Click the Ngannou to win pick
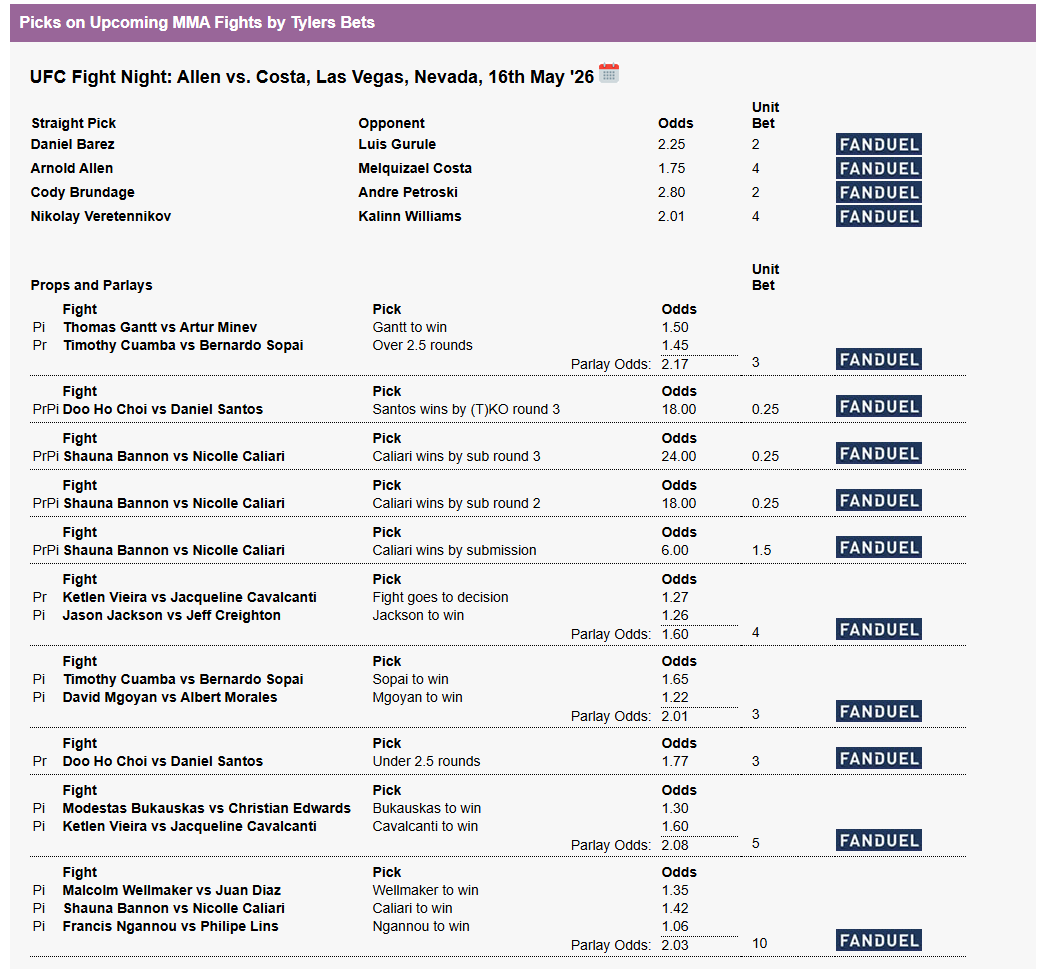This screenshot has height=969, width=1040. pyautogui.click(x=421, y=926)
